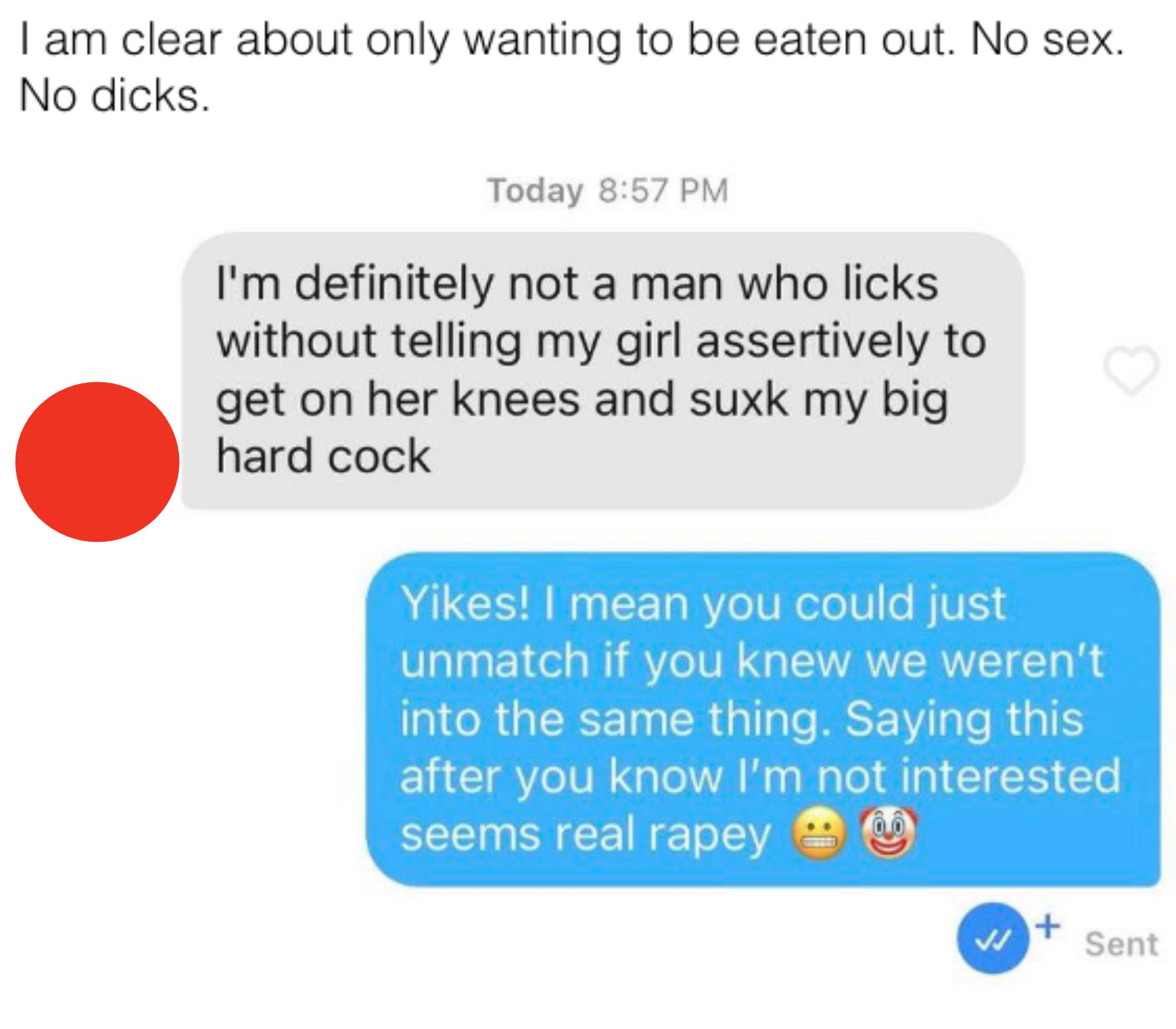
Task: Click the "8:57 PM" time text
Action: [x=664, y=191]
